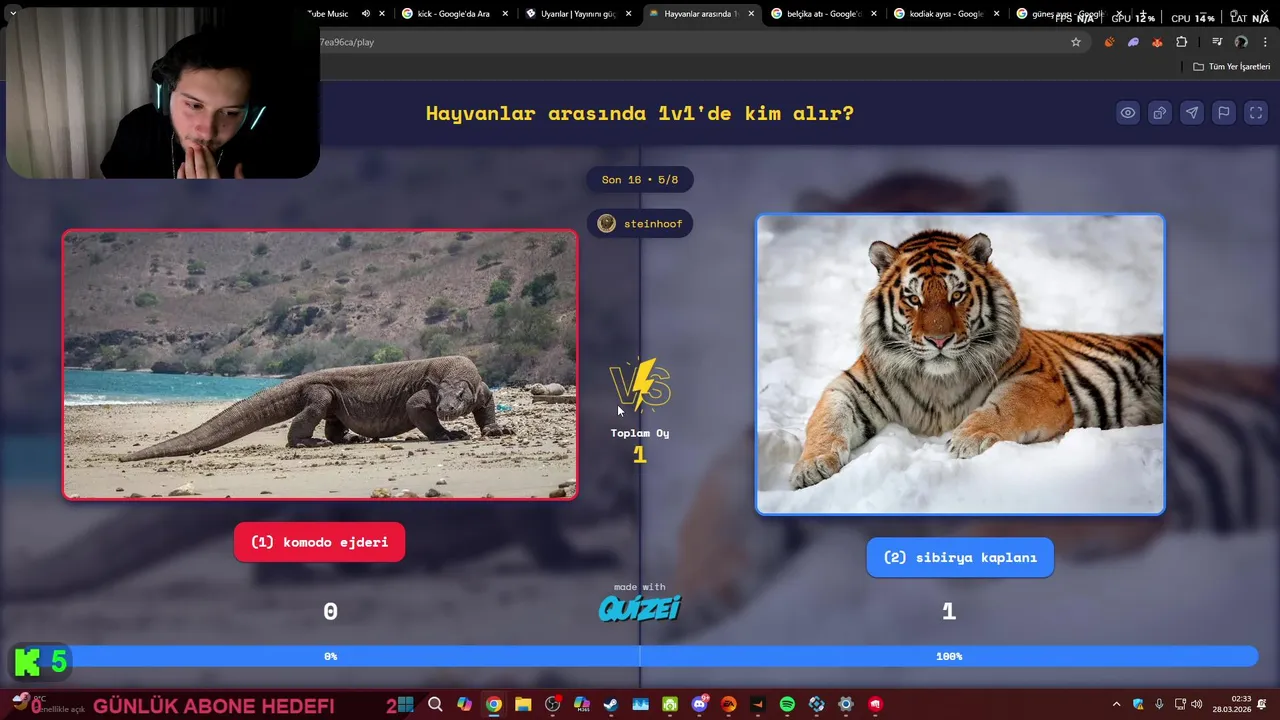The image size is (1280, 720).
Task: Open the Quizei logo link
Action: [x=640, y=607]
